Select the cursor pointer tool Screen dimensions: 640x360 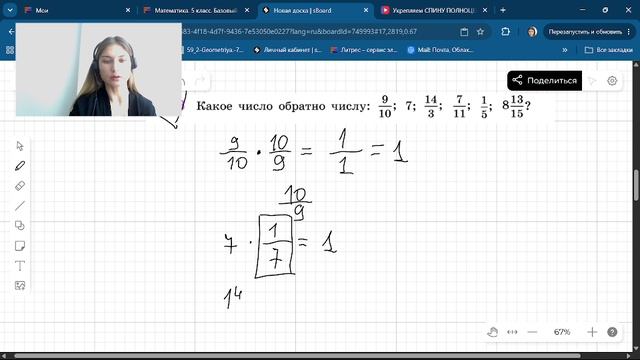click(x=20, y=146)
